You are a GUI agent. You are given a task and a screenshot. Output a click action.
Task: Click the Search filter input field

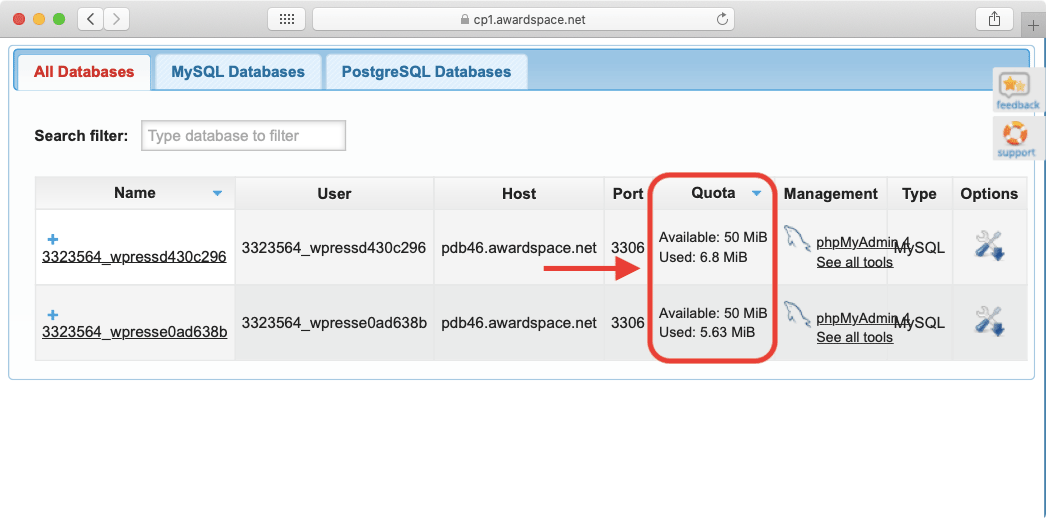pyautogui.click(x=244, y=136)
